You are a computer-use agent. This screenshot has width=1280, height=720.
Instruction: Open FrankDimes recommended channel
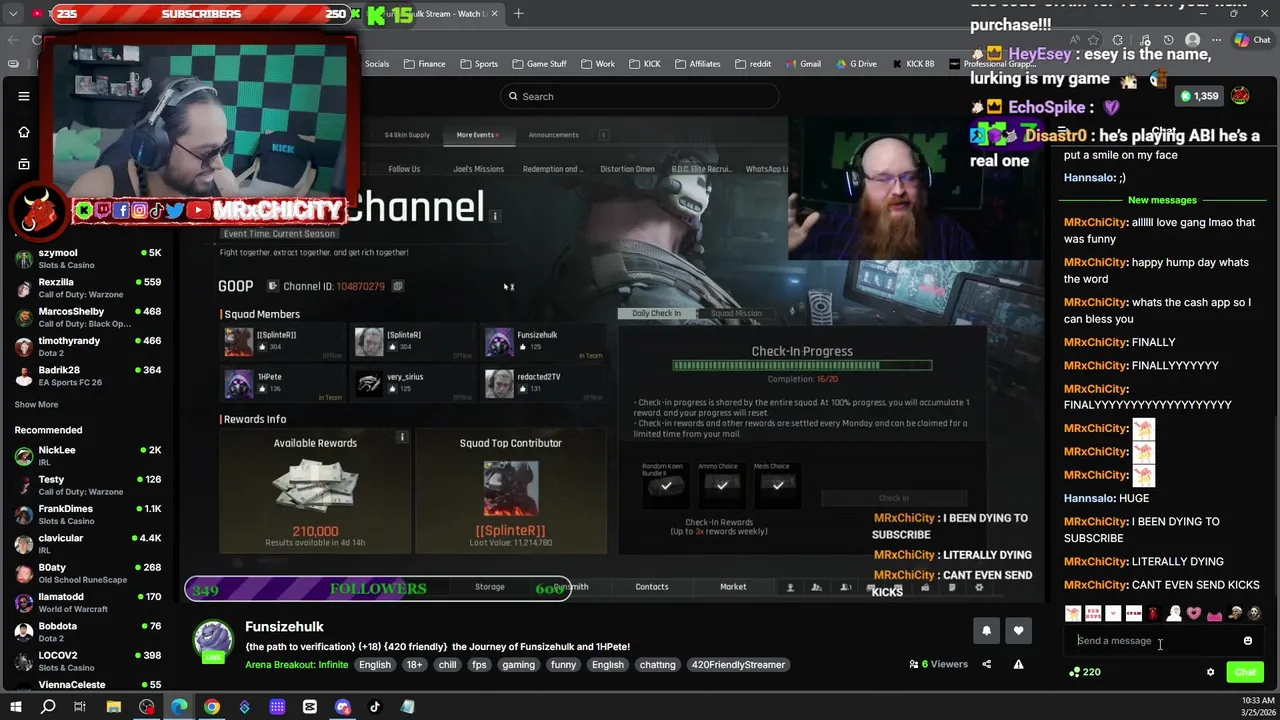(88, 514)
